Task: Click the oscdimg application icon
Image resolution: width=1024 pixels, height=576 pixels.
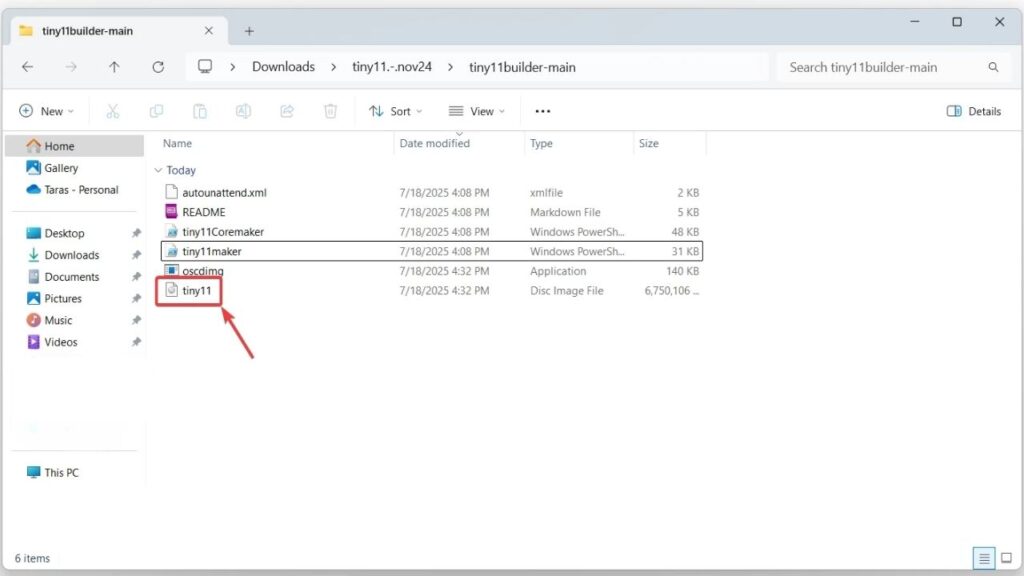Action: click(171, 270)
